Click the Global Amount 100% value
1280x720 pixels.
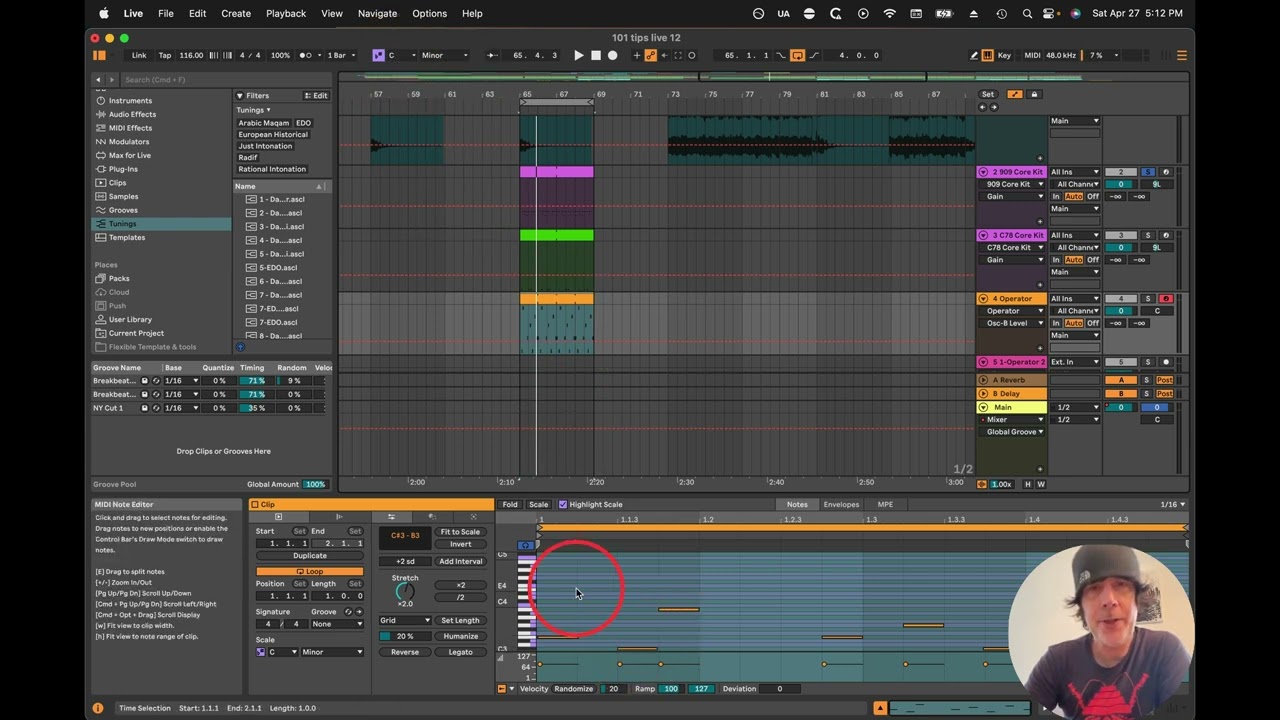(315, 484)
